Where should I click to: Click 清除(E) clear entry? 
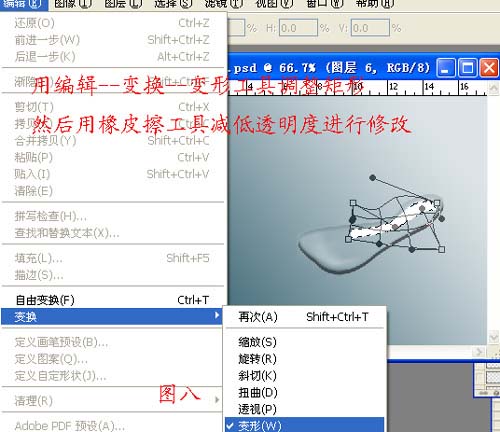[112, 191]
